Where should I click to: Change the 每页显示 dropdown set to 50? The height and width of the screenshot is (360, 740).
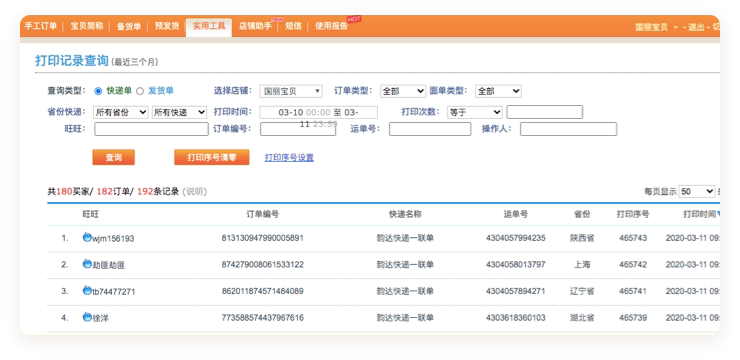click(x=697, y=191)
